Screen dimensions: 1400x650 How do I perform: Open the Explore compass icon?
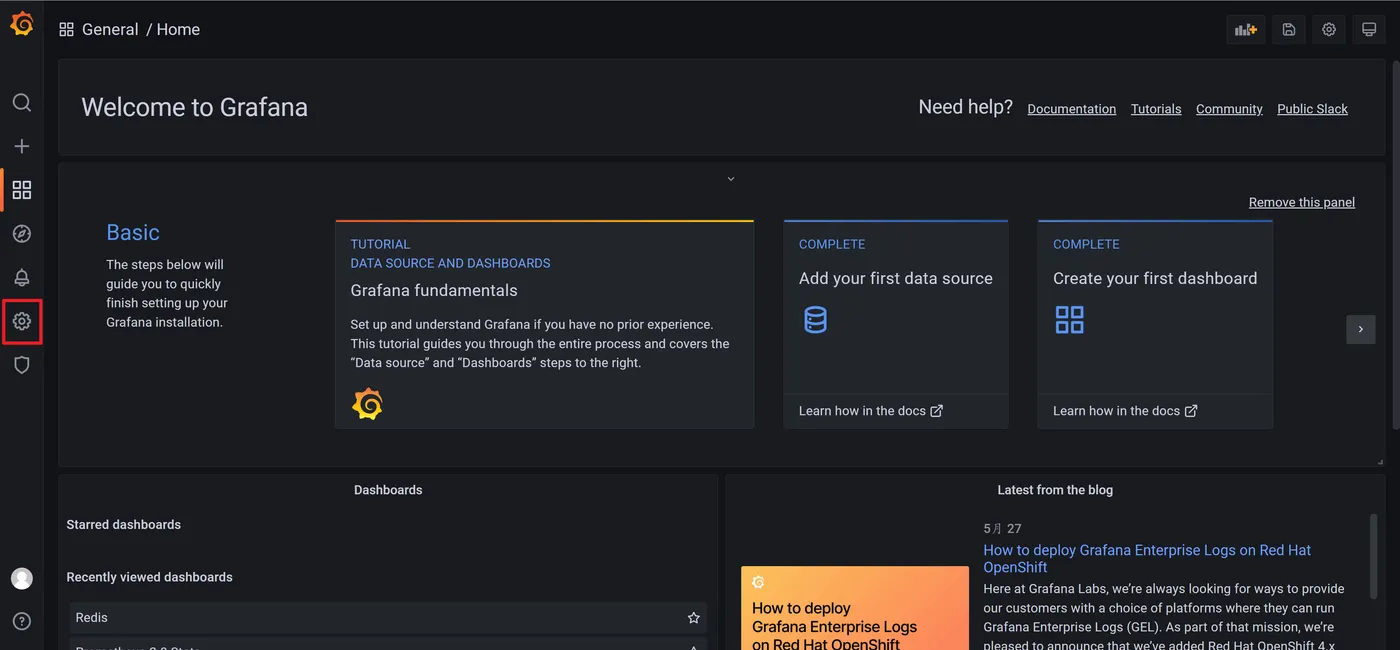point(21,234)
